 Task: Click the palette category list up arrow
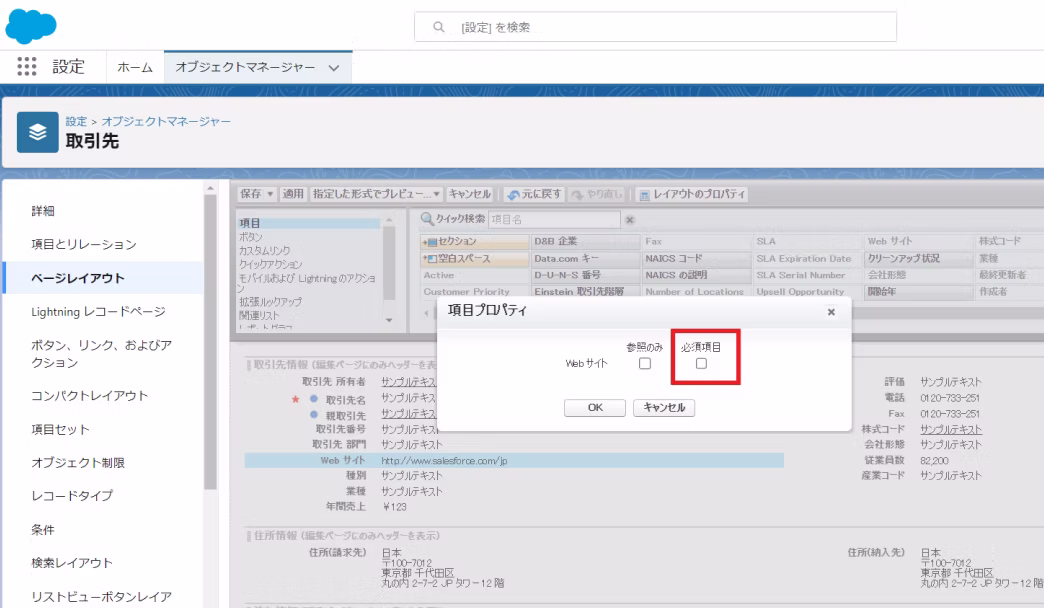(x=390, y=219)
